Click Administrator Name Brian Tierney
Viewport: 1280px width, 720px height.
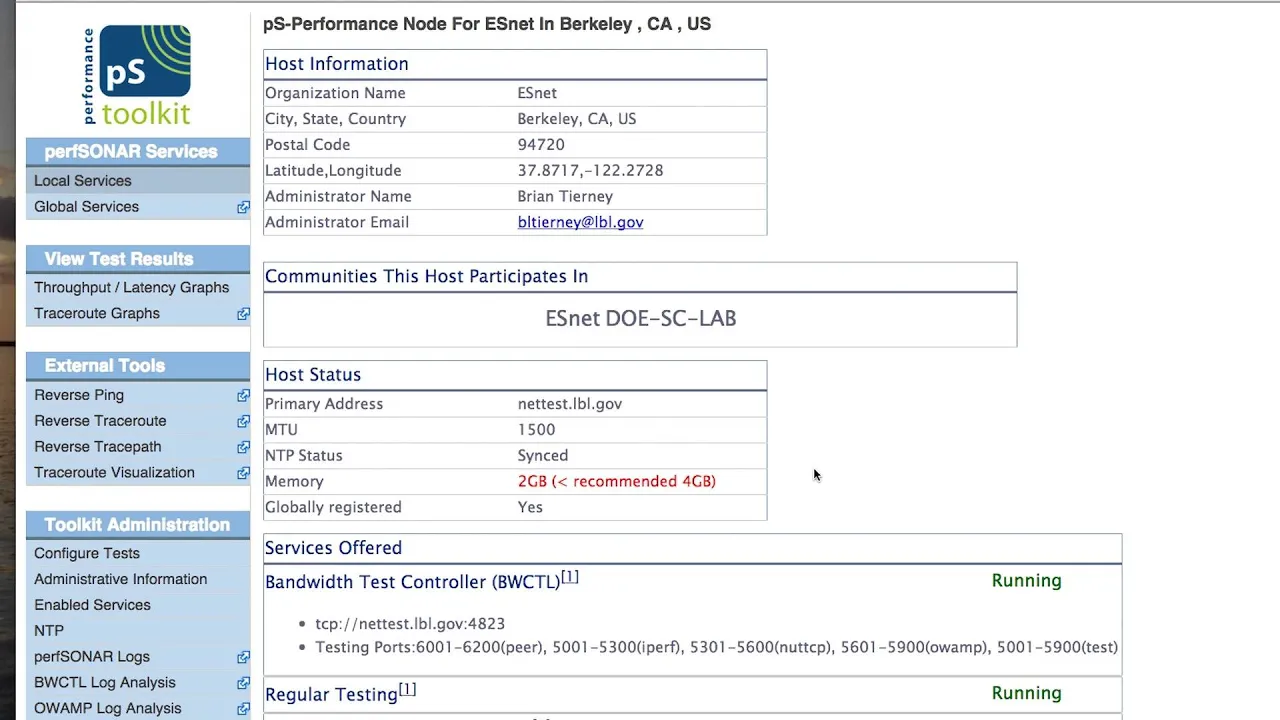click(565, 197)
